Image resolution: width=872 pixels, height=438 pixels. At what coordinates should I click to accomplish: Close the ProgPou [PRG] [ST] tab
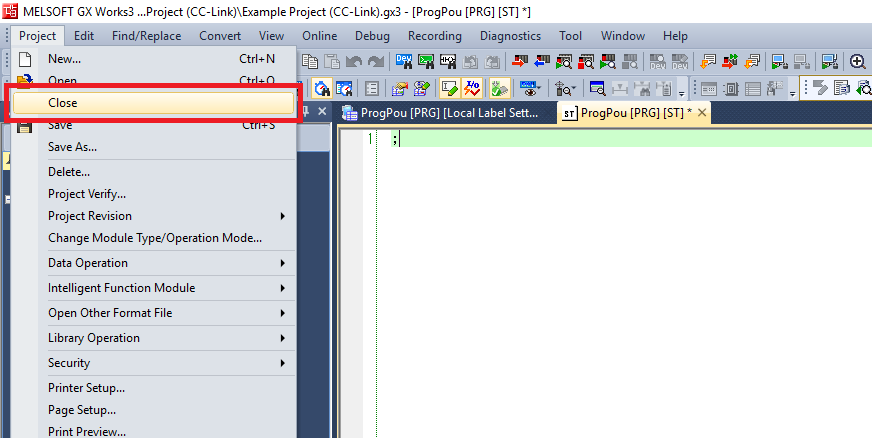coord(702,113)
